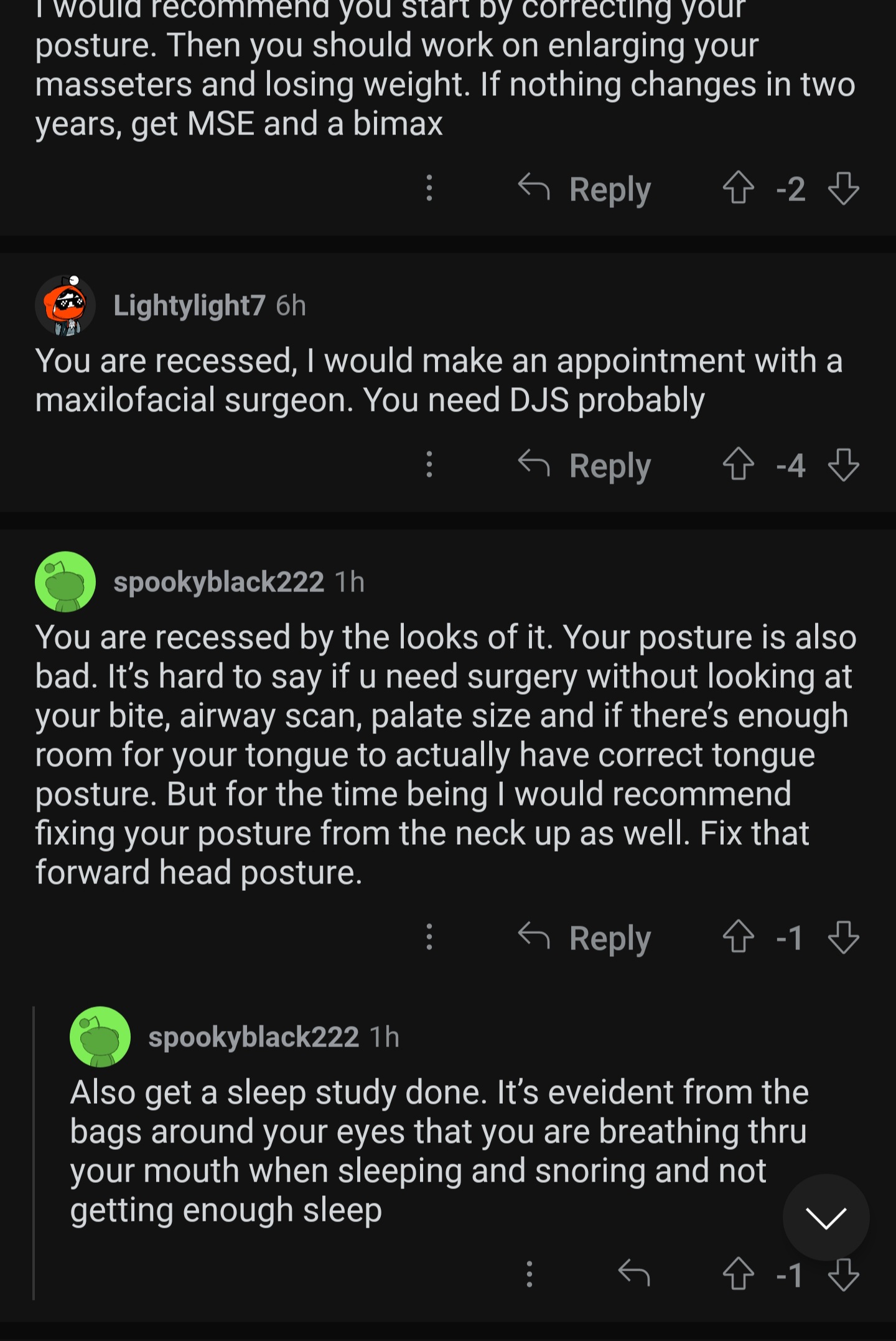Upvote spookyblack222's recessed comment
Image resolution: width=896 pixels, height=1341 pixels.
pyautogui.click(x=739, y=936)
